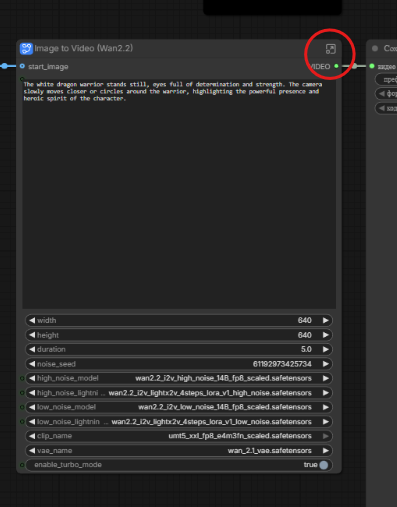The height and width of the screenshot is (507, 397).
Task: Increase width value with right arrow
Action: click(326, 320)
